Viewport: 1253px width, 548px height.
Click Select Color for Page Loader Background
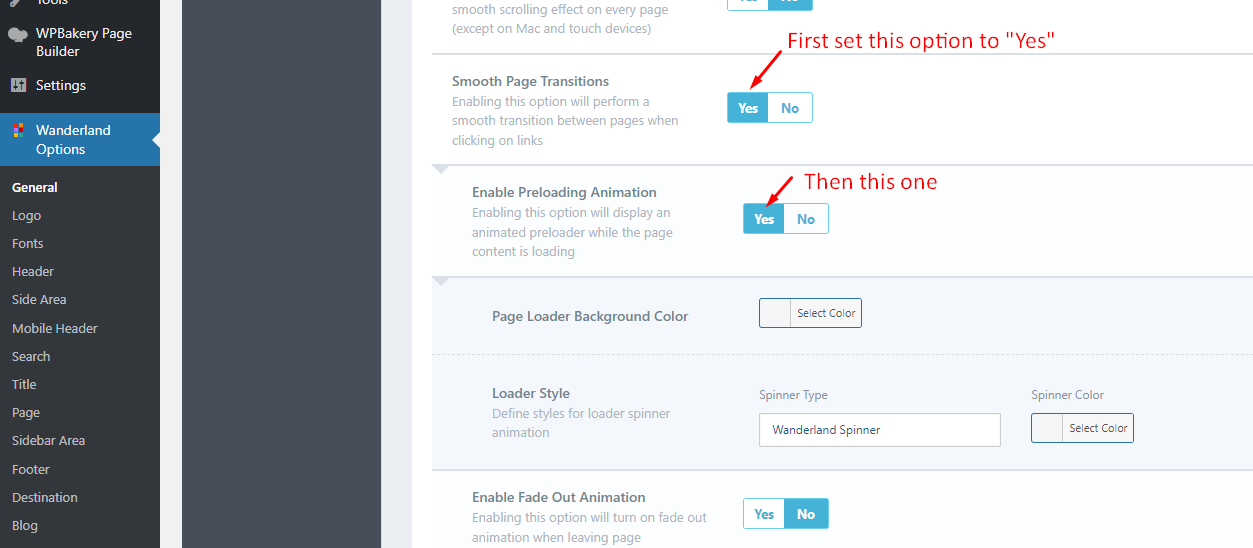[x=826, y=313]
